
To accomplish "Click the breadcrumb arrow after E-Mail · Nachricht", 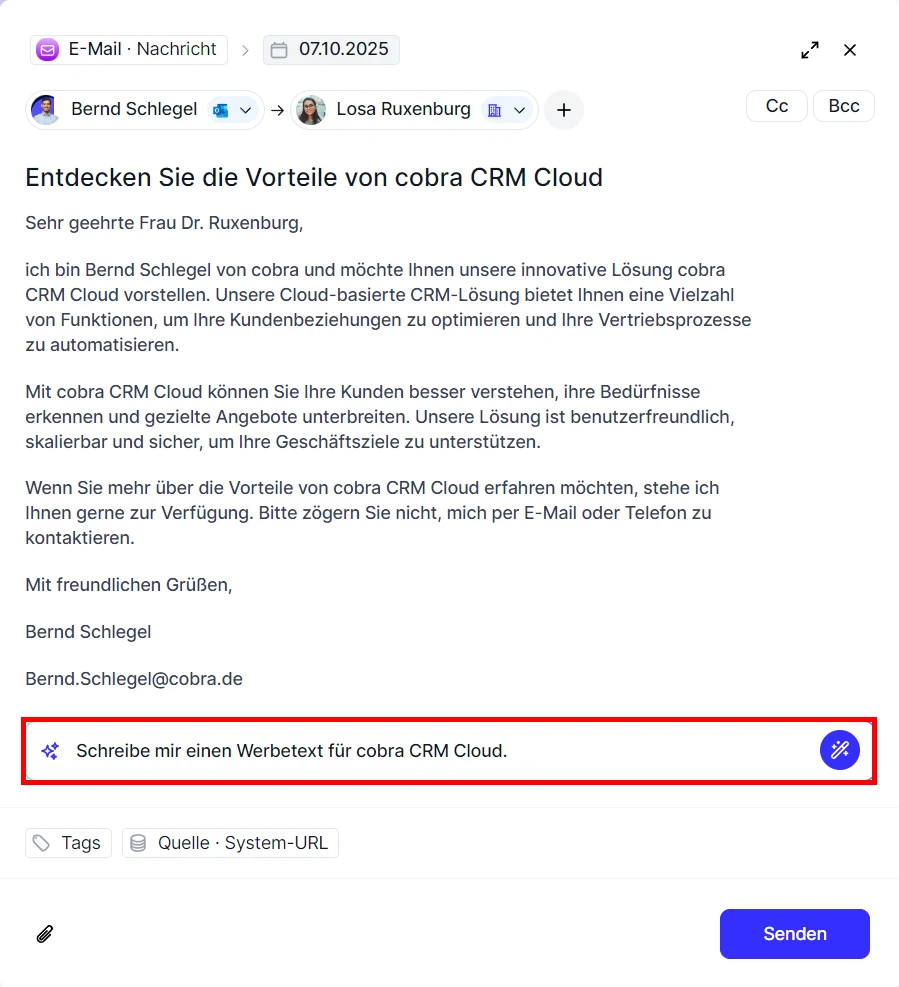I will [x=246, y=49].
